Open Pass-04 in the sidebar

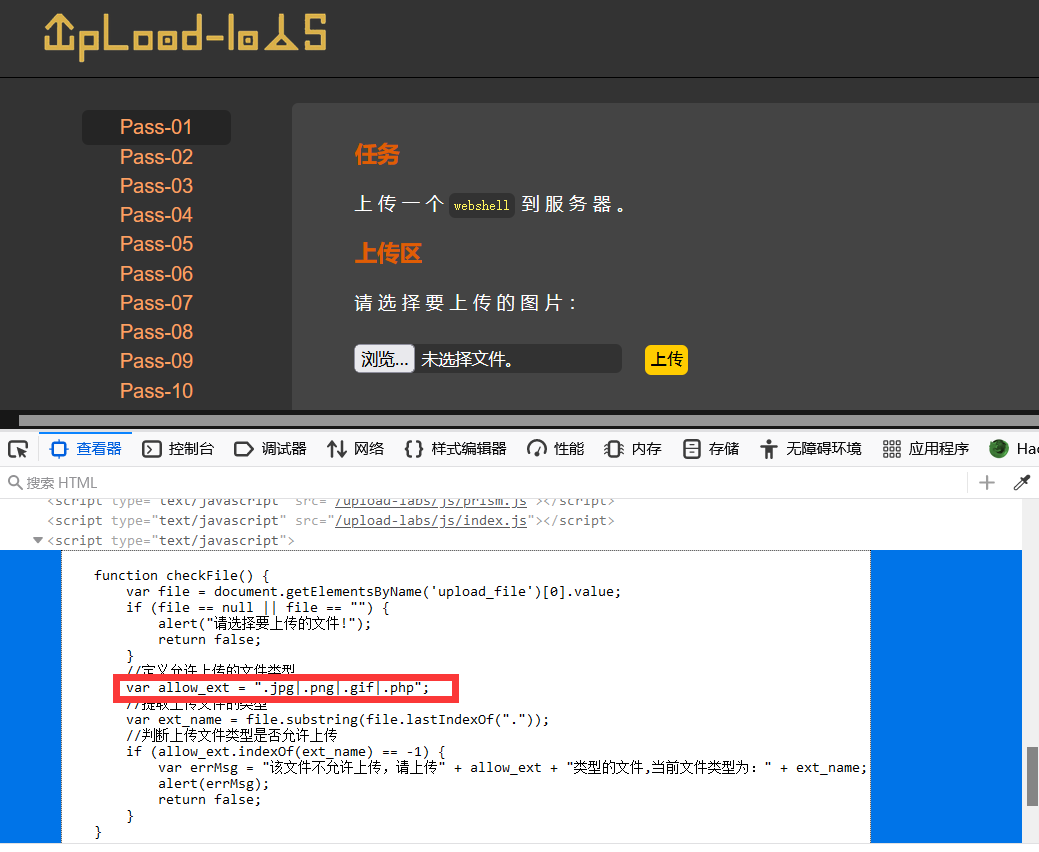click(x=156, y=215)
